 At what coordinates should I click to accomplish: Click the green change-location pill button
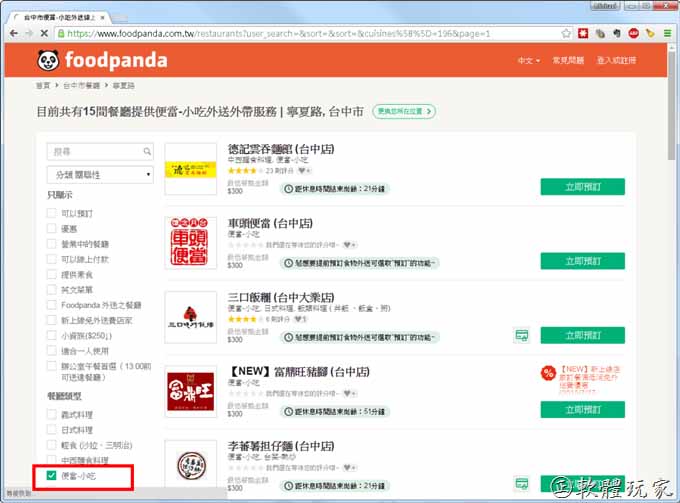pyautogui.click(x=404, y=111)
